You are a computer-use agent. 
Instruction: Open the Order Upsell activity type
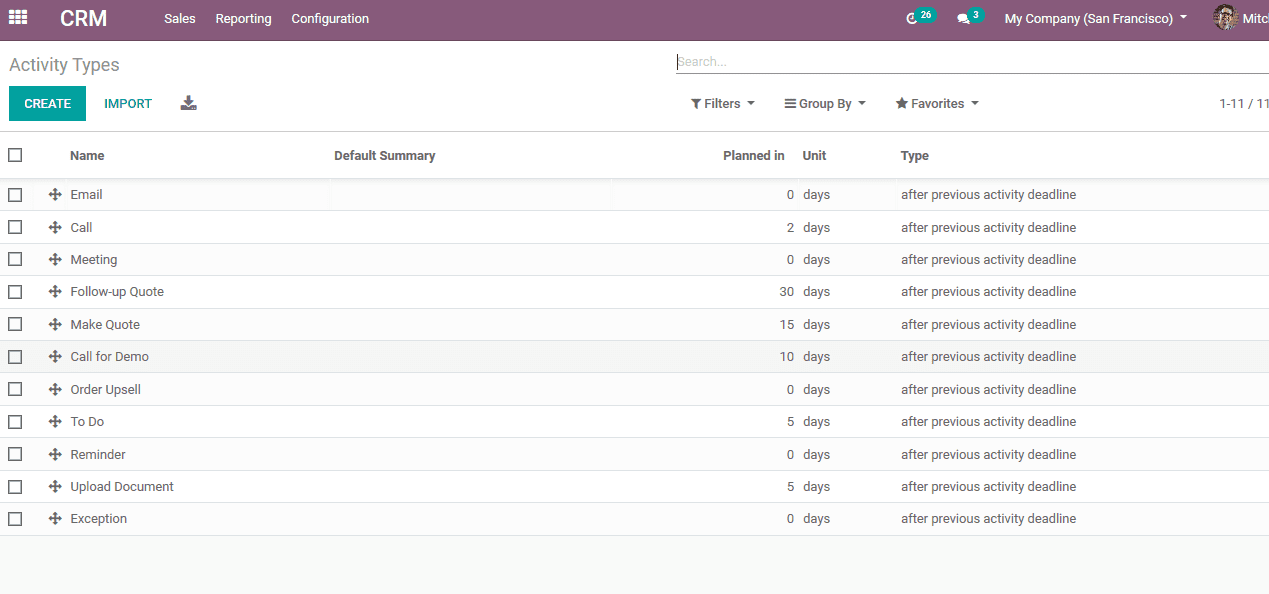tap(105, 390)
